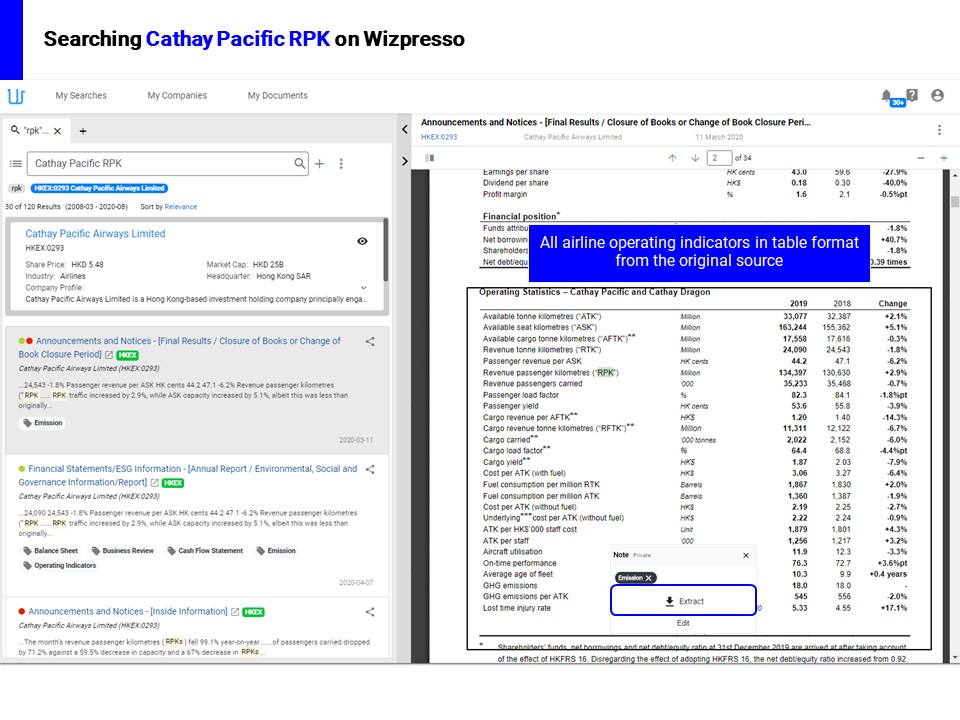Share the Inside Information result
Screen dimensions: 960x720
click(370, 612)
